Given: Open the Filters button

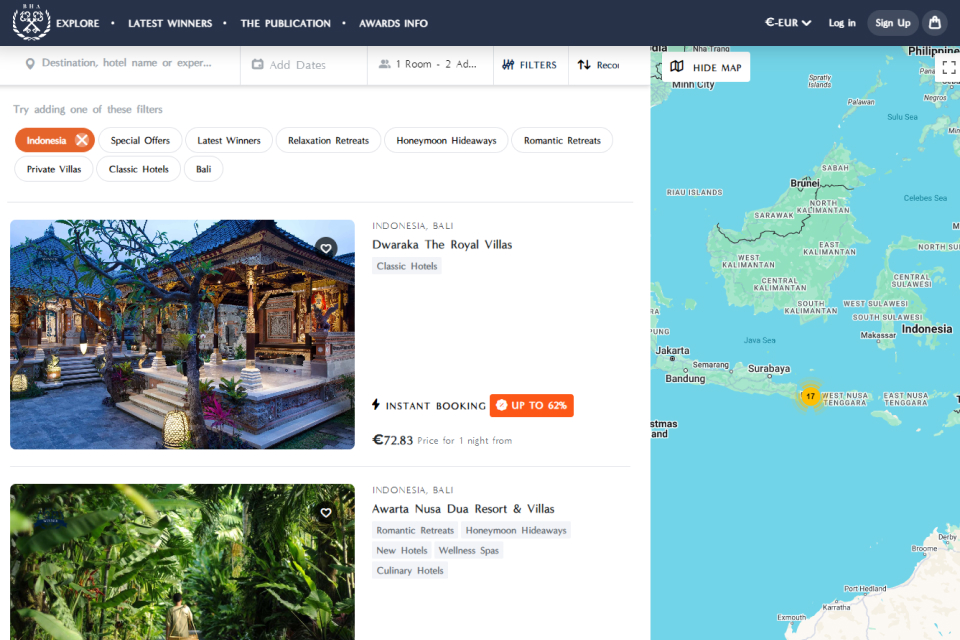Looking at the screenshot, I should [530, 64].
